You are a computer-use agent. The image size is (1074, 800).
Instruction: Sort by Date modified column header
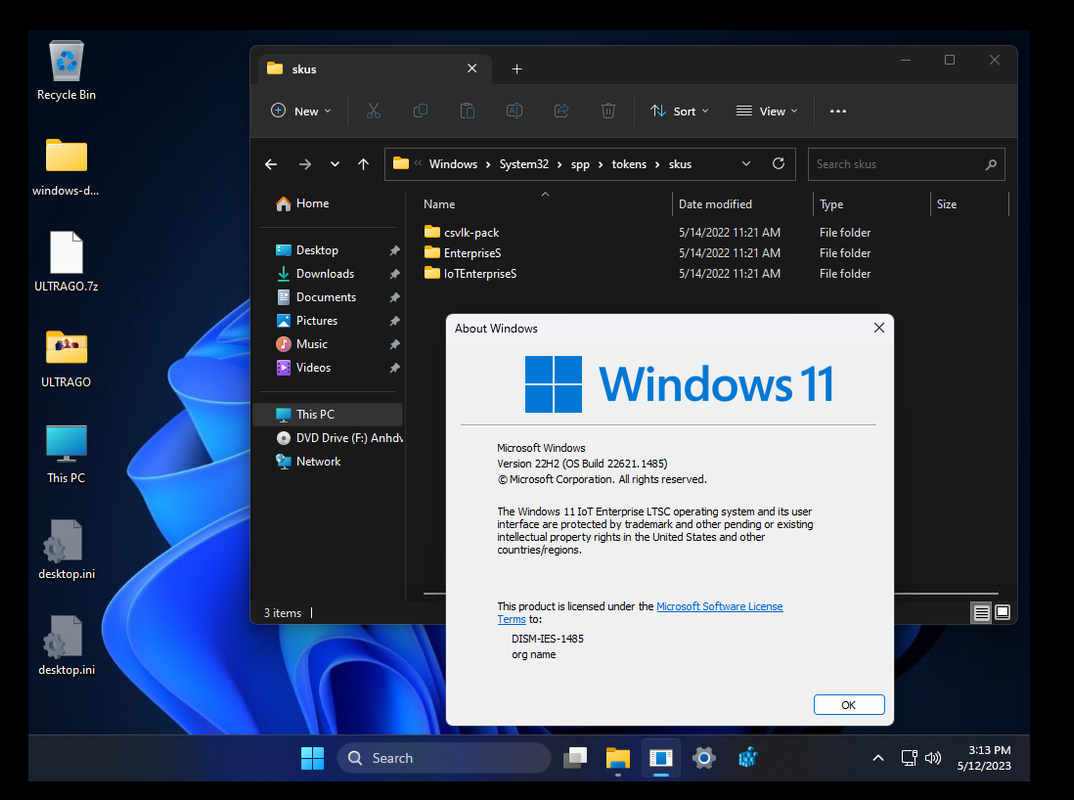click(x=743, y=204)
